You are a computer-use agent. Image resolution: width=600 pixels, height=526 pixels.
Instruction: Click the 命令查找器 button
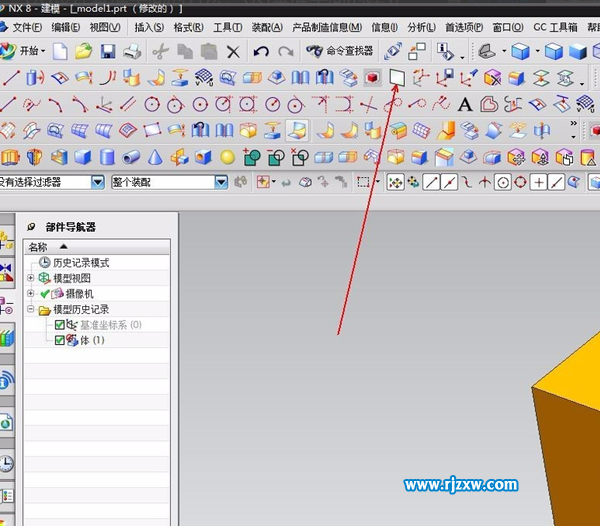point(339,51)
